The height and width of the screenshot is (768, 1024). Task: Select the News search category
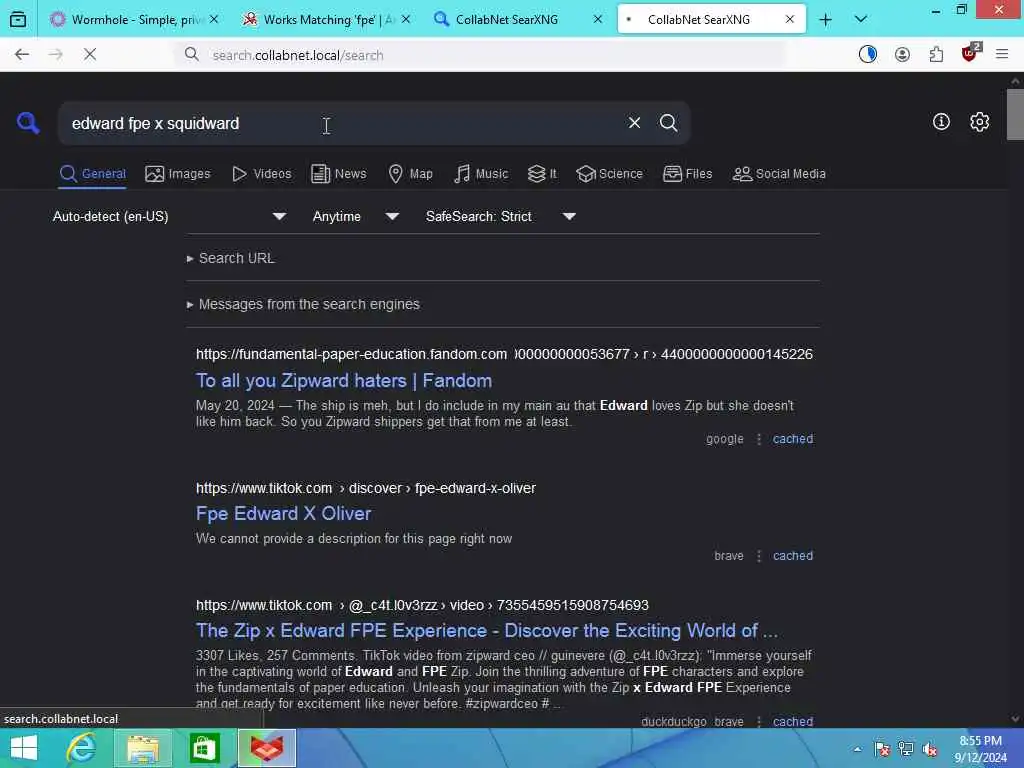338,174
